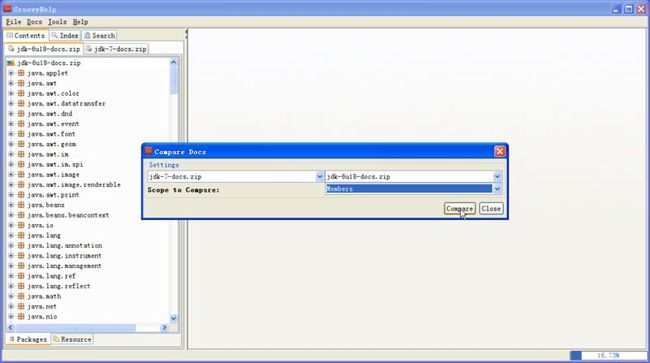Click the java.awt.im.spi package icon
This screenshot has height=363, width=650.
coord(21,165)
